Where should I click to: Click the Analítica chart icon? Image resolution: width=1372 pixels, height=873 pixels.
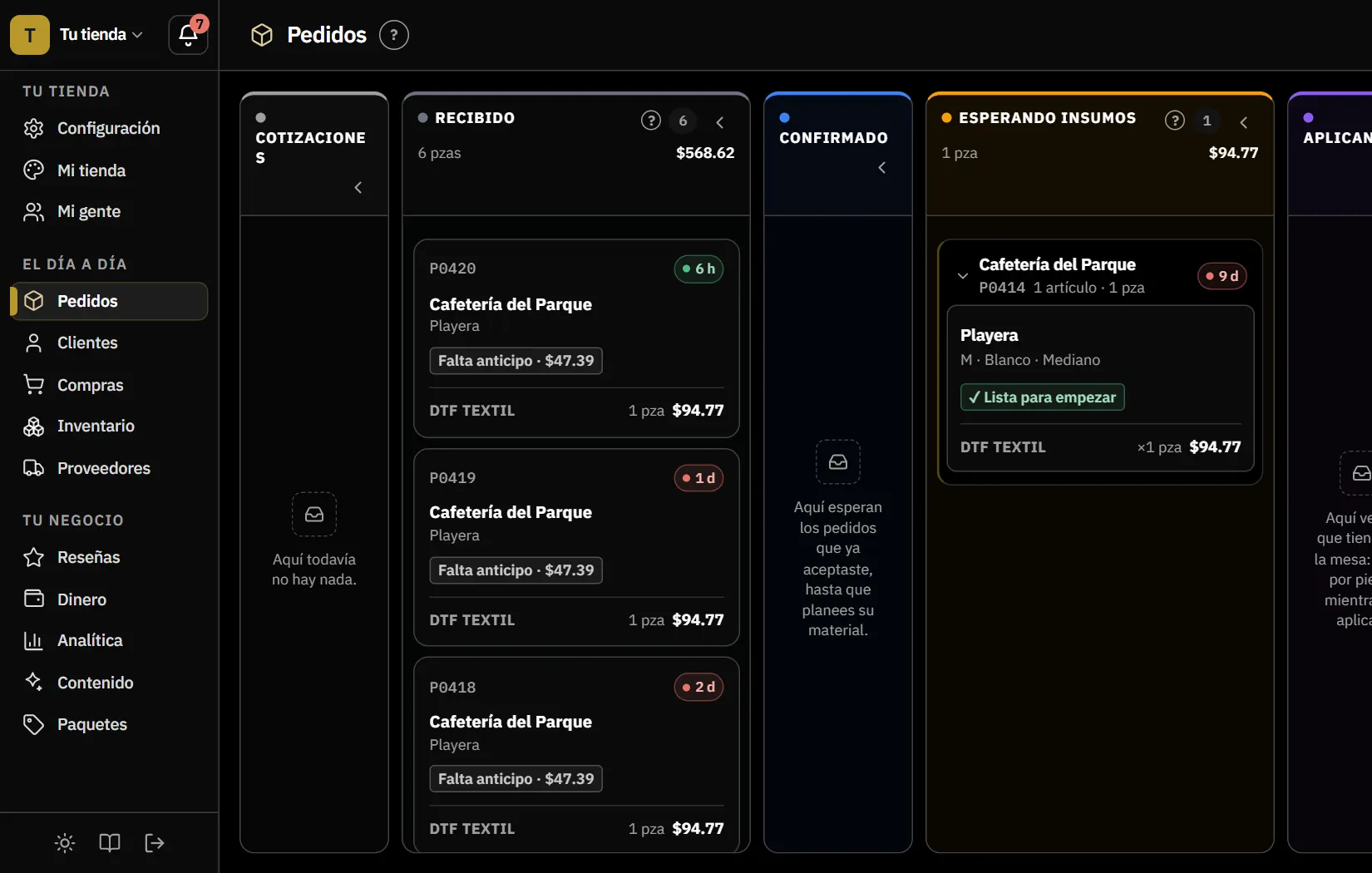33,640
